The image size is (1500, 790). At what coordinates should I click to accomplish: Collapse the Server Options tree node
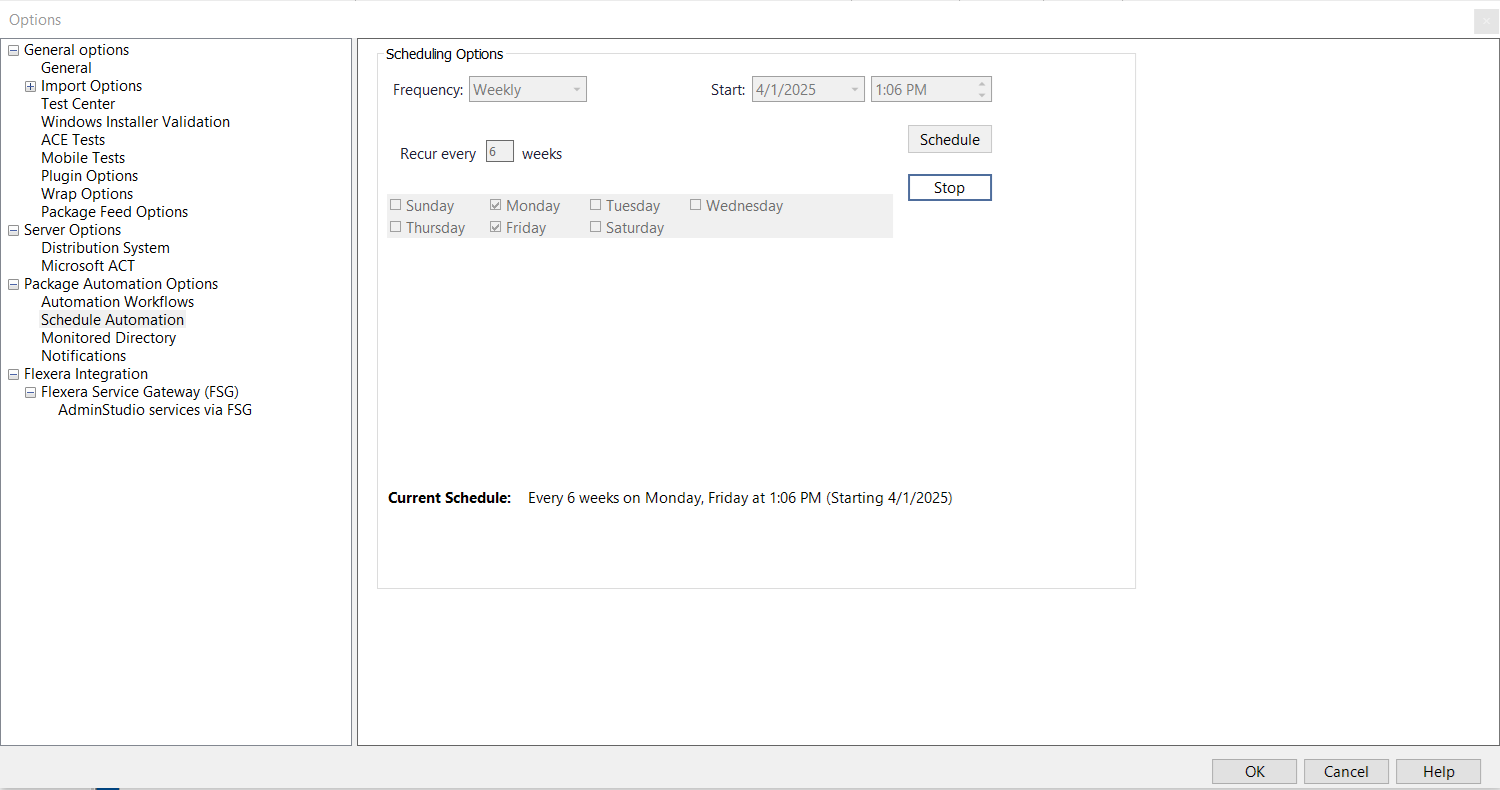(14, 230)
